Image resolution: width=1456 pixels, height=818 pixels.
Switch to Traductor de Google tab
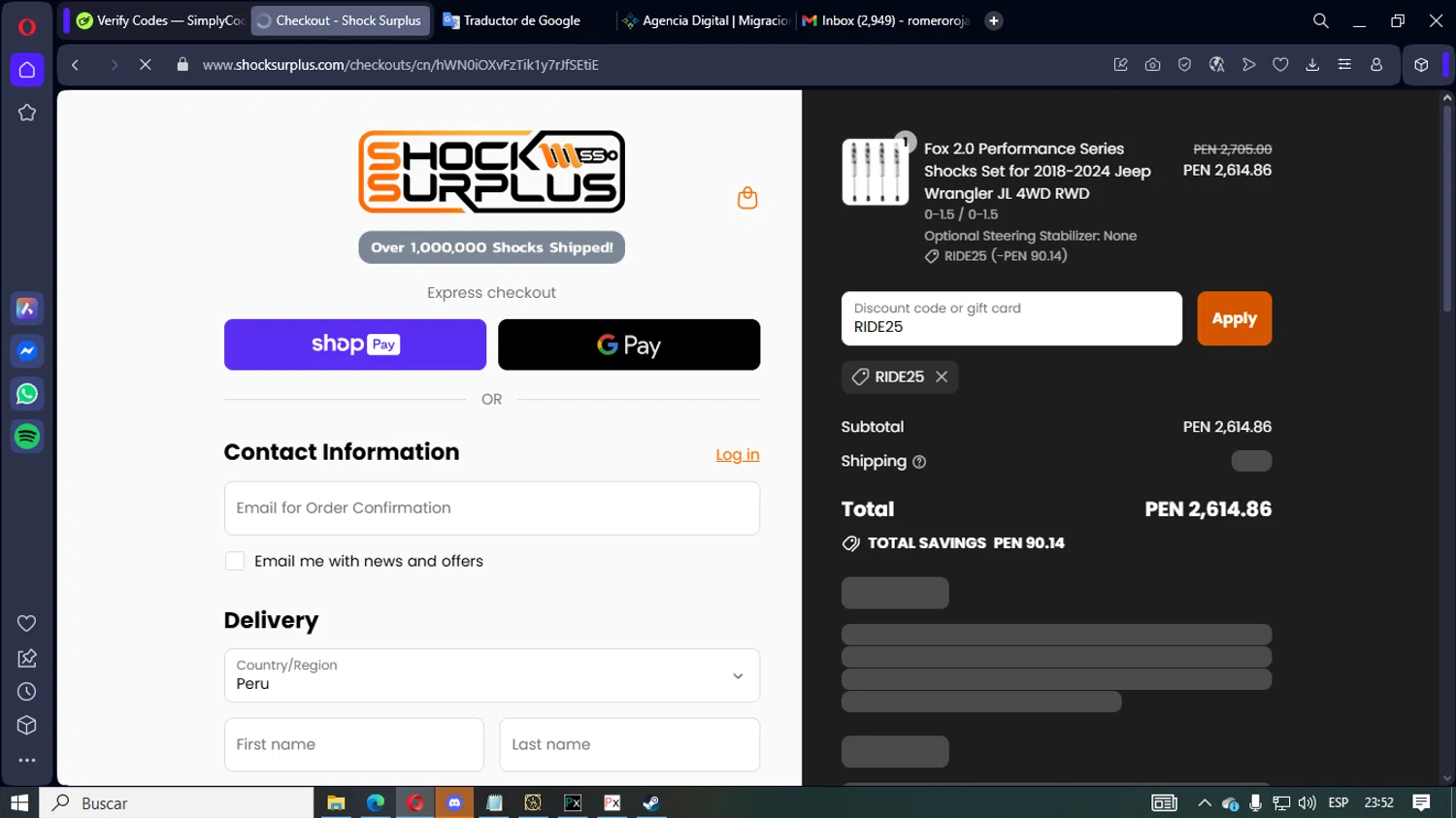click(522, 20)
